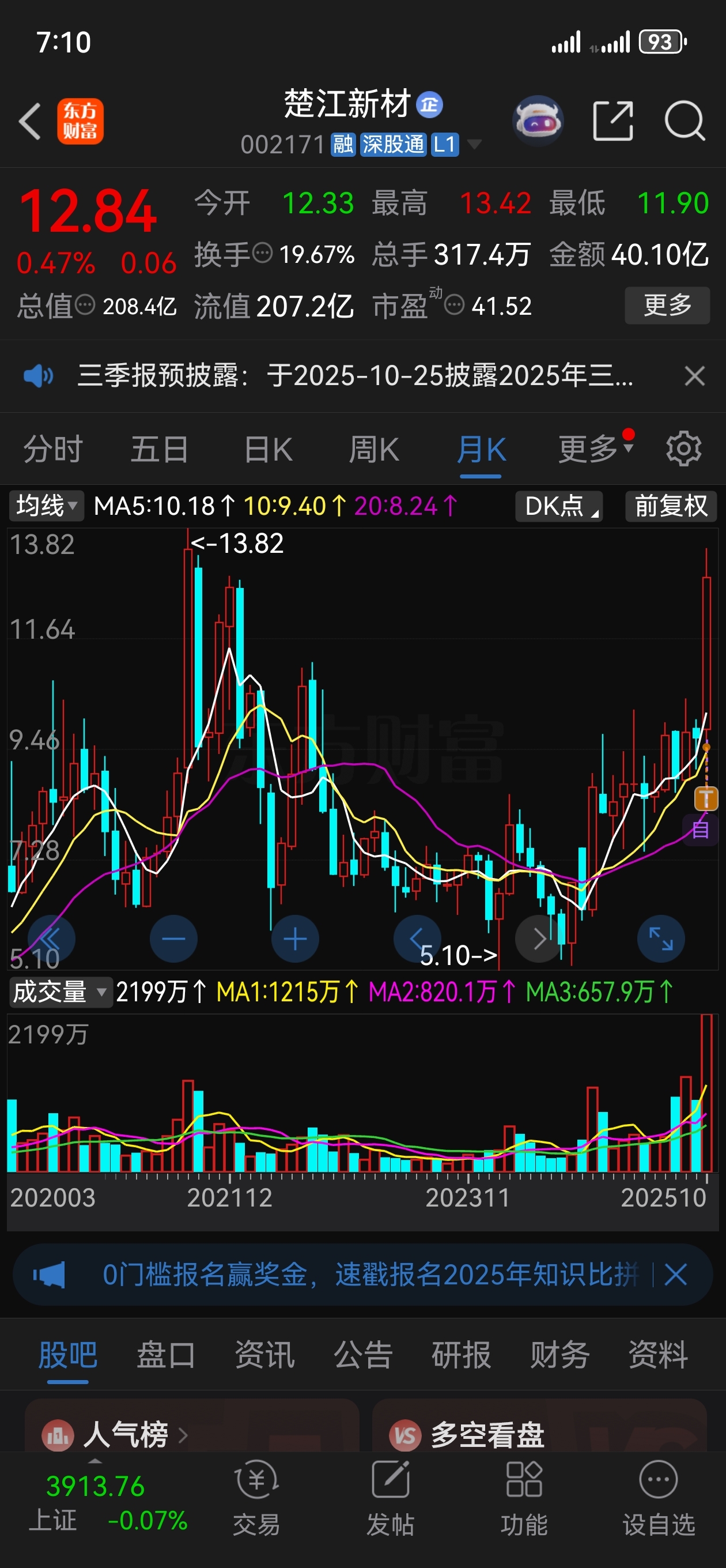The height and width of the screenshot is (1568, 726).
Task: Open the search magnifier icon
Action: coord(685,121)
